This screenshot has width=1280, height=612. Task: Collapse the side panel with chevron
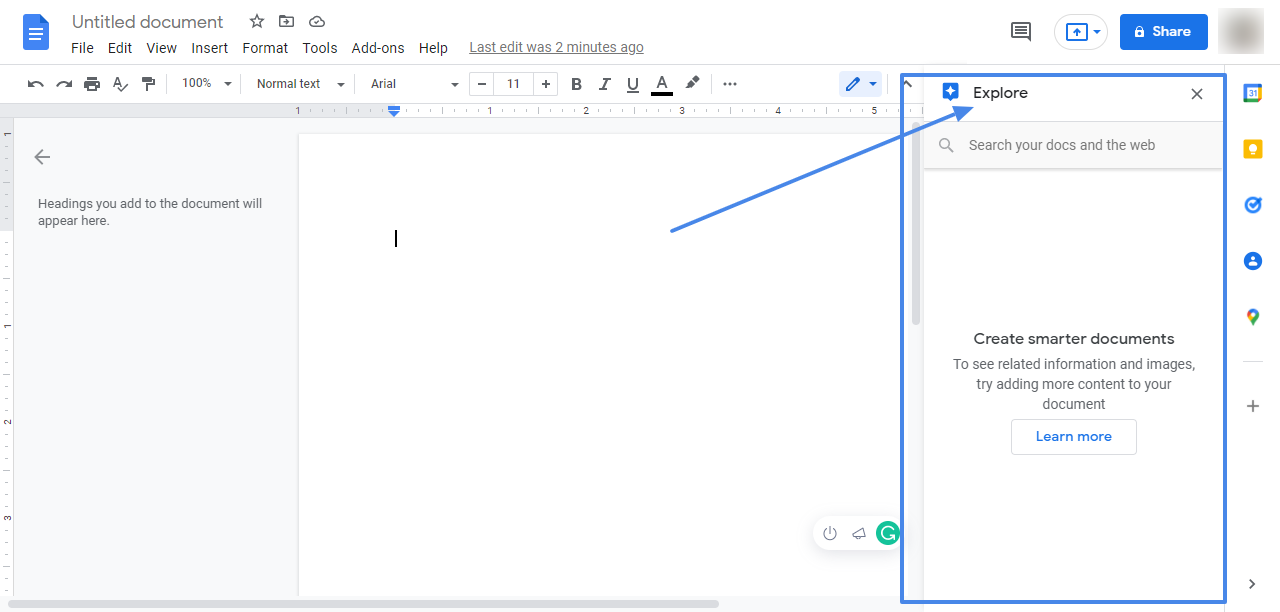tap(1253, 584)
